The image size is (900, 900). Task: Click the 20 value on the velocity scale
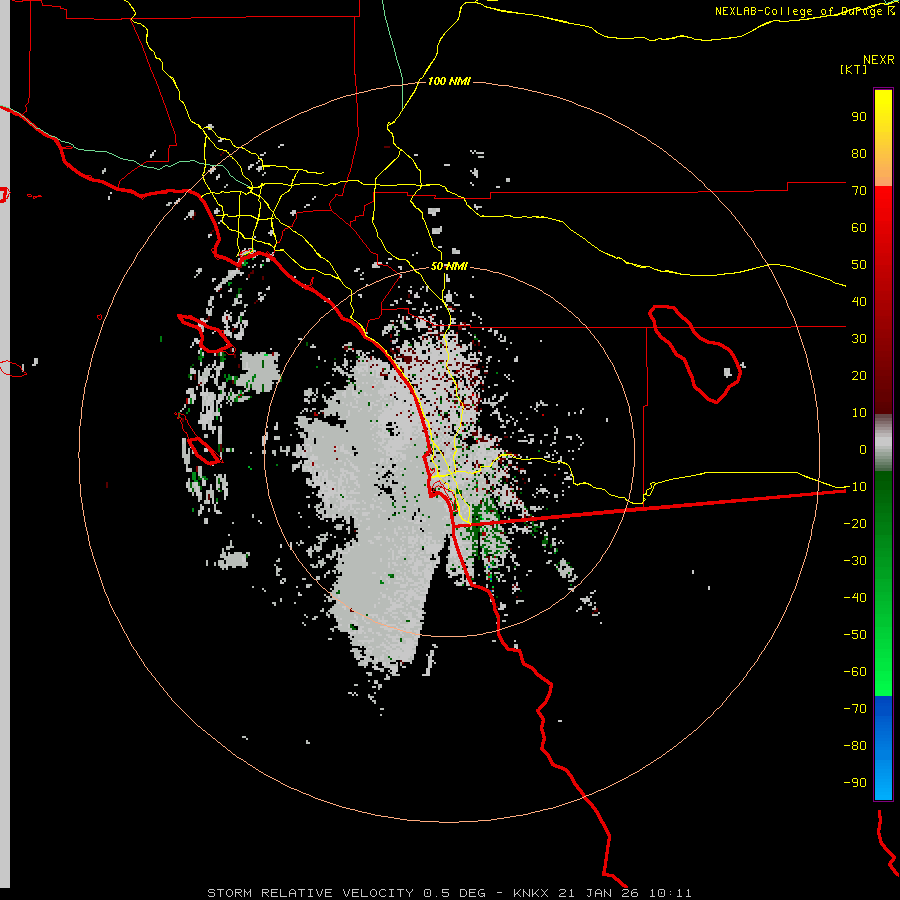pyautogui.click(x=859, y=375)
